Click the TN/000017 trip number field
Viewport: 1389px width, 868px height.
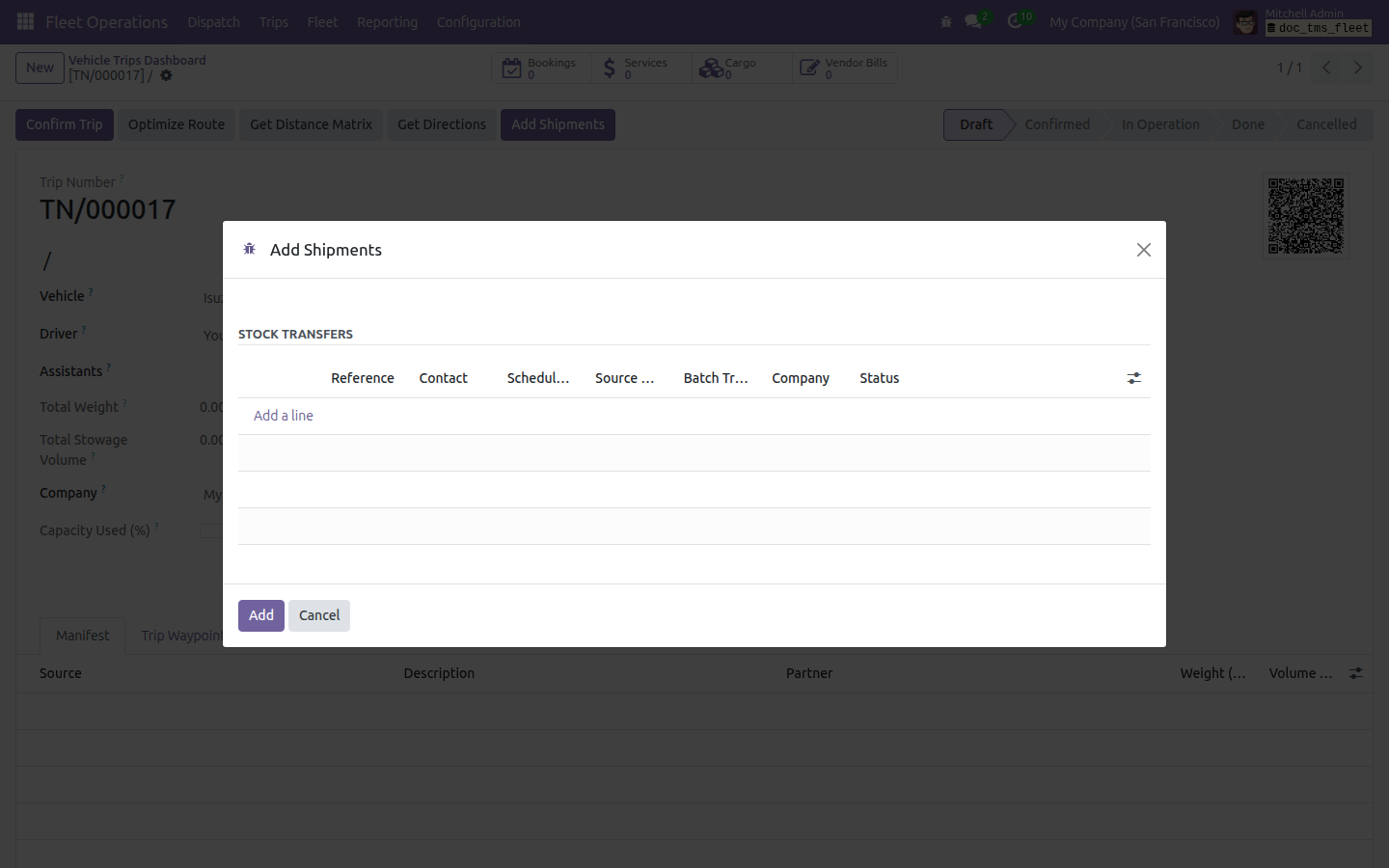108,210
